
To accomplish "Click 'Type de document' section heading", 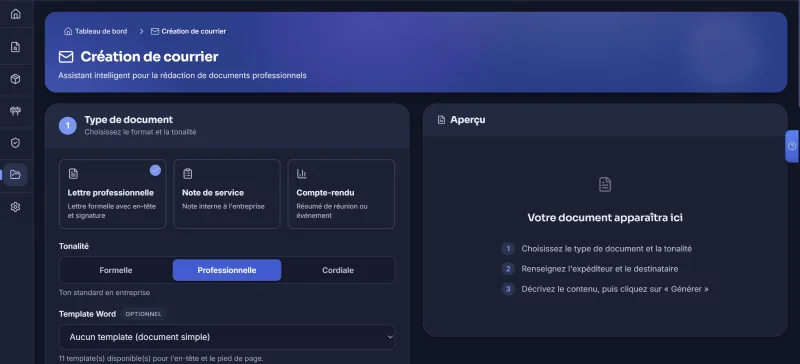I will (129, 119).
